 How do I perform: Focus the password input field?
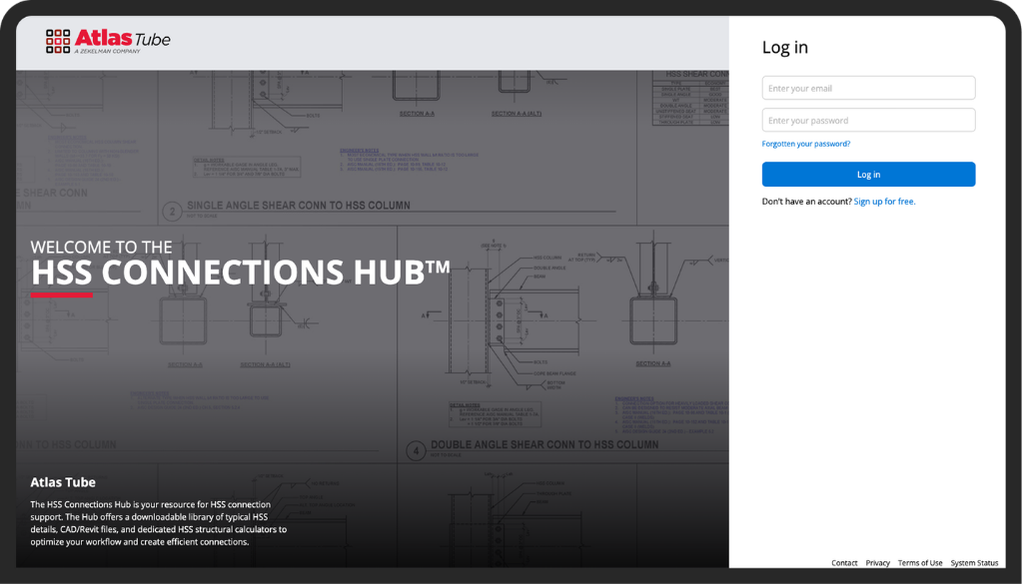868,120
